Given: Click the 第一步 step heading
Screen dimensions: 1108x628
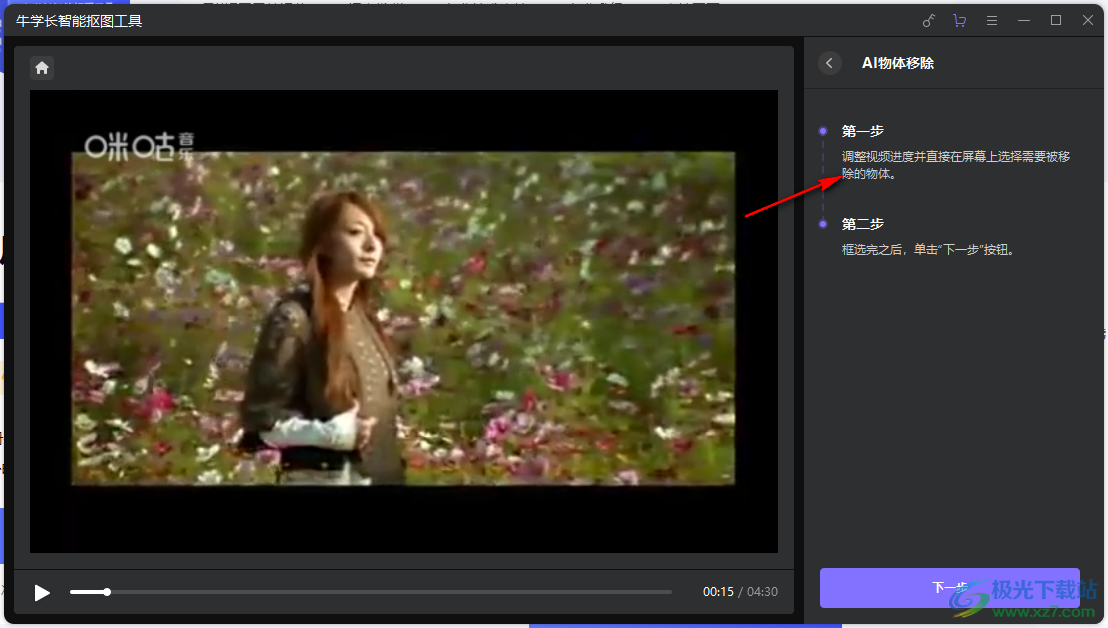Looking at the screenshot, I should 862,131.
